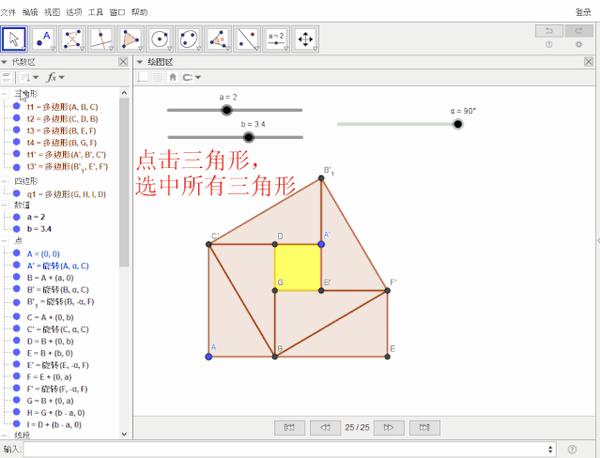Toggle visibility of triangle t3

click(x=16, y=130)
